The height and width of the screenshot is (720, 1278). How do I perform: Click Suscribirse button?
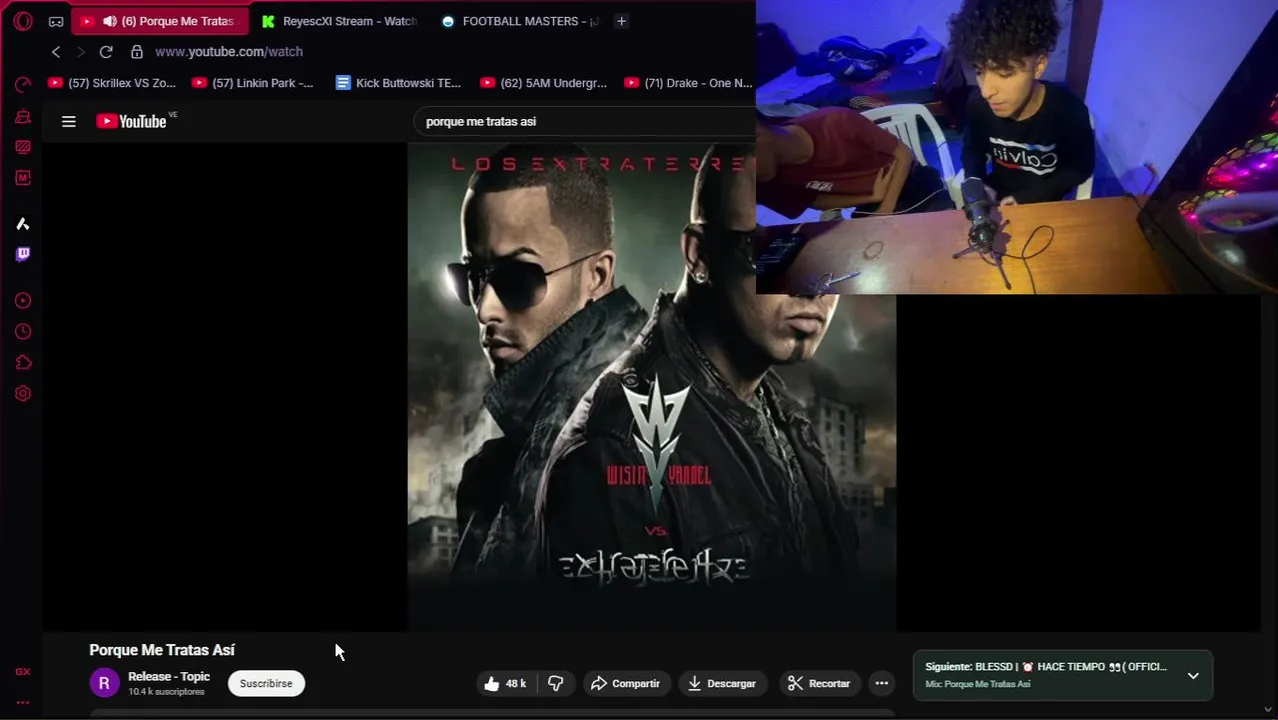pyautogui.click(x=266, y=683)
